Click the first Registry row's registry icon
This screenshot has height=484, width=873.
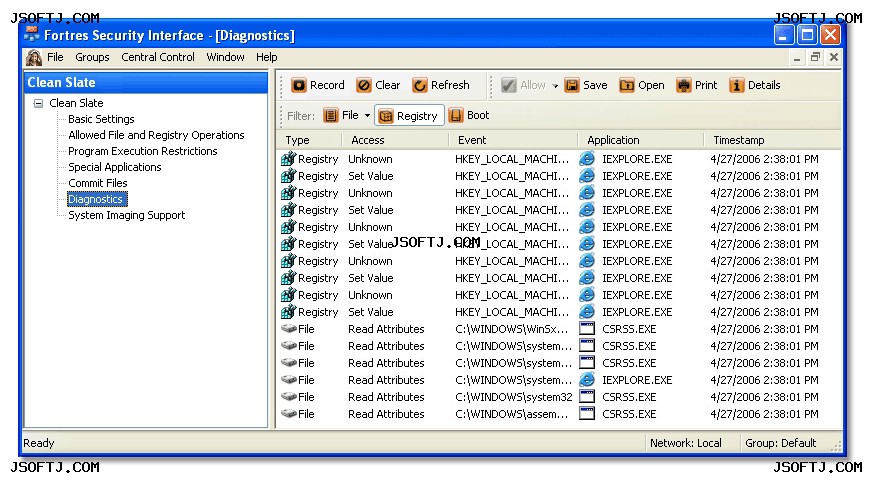pos(288,159)
